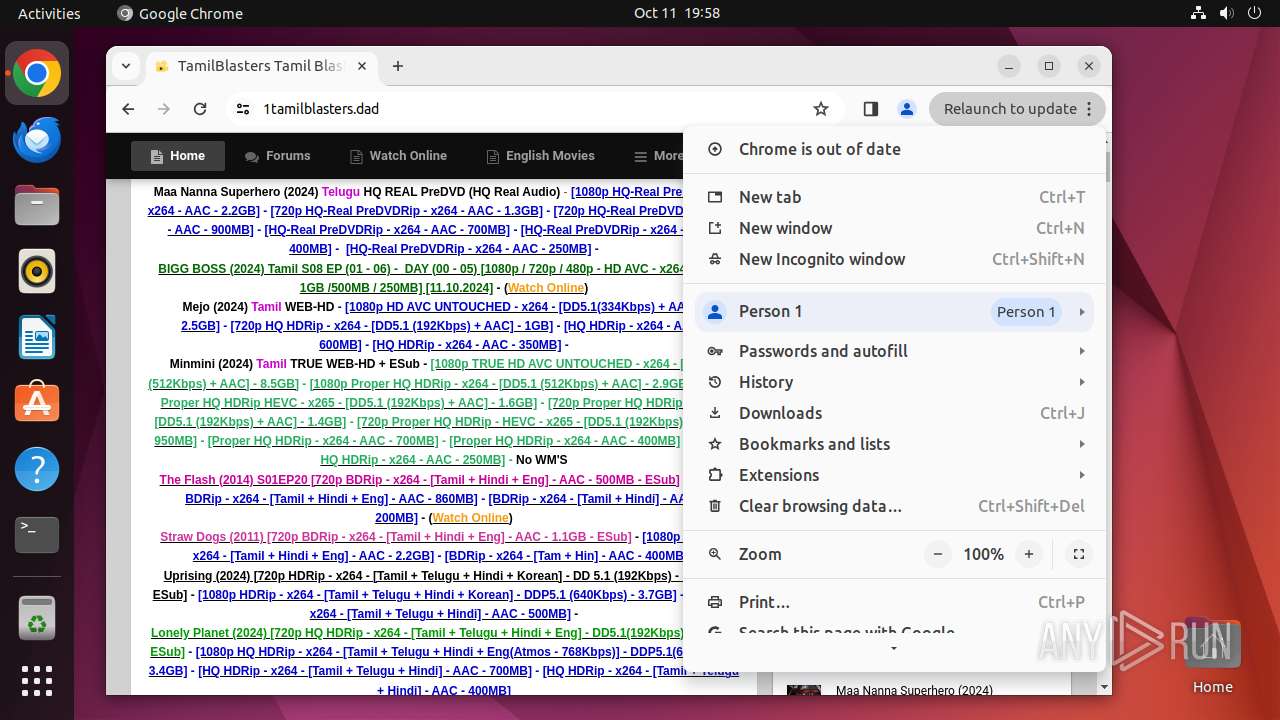Expand Passwords and autofill submenu
1280x720 pixels.
point(894,351)
